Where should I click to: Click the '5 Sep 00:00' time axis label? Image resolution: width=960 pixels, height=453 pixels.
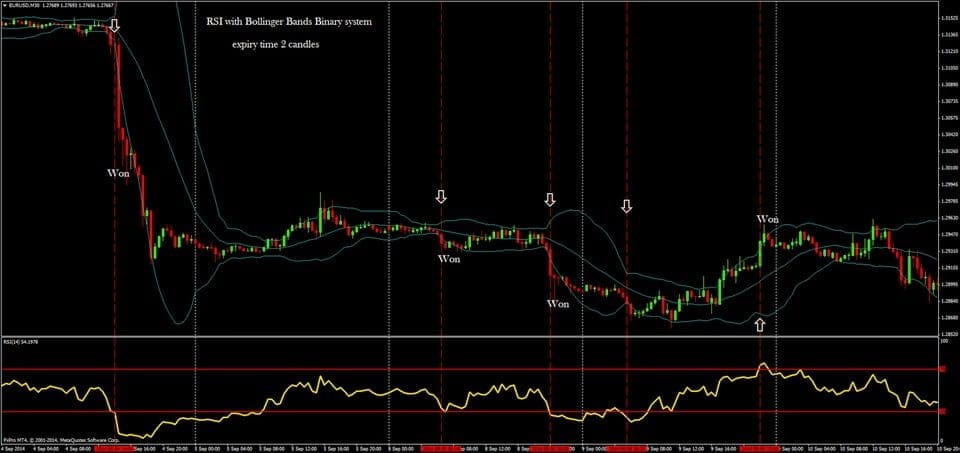(x=208, y=449)
